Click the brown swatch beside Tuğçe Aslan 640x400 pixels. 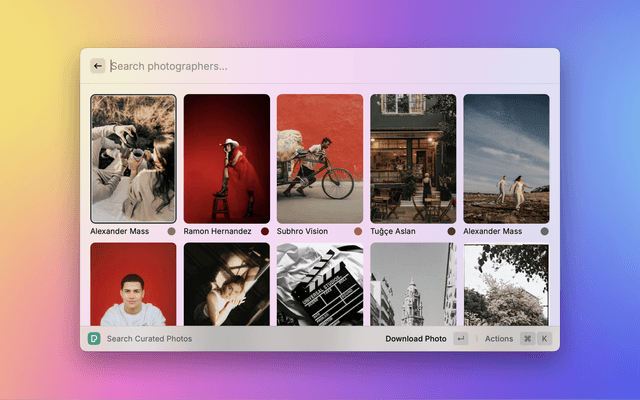point(451,231)
